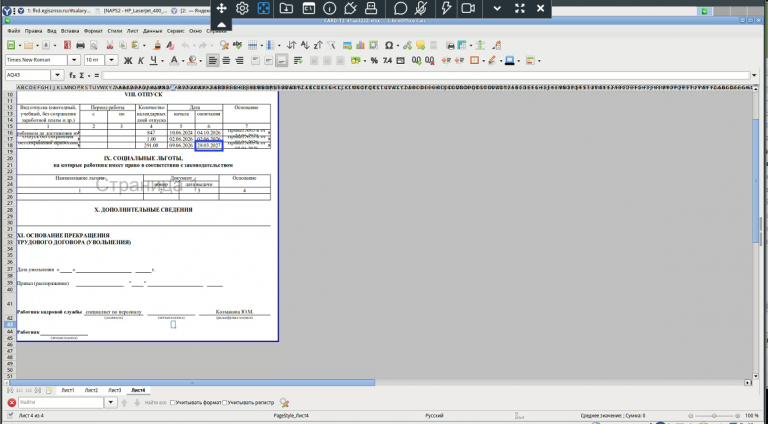
Task: Toggle the AutoFilter funnel icon
Action: [x=331, y=45]
